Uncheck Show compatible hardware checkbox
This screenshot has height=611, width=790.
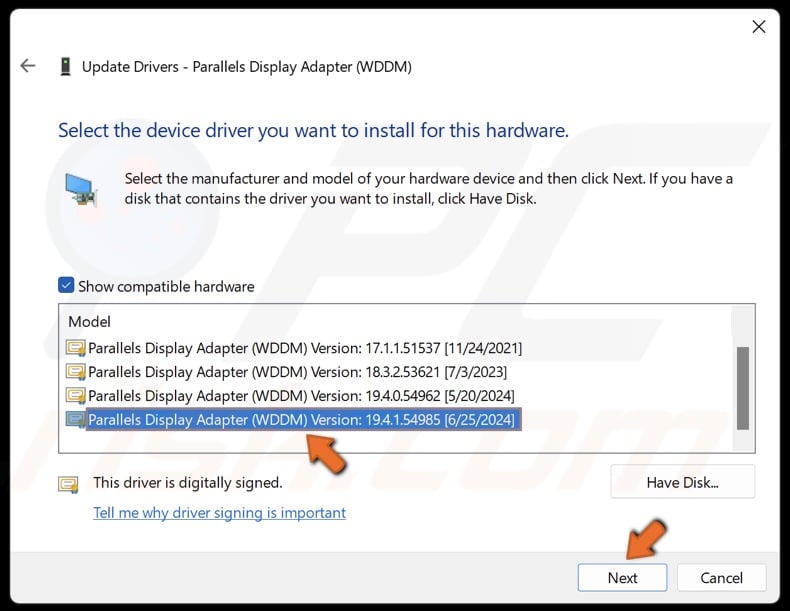point(66,285)
